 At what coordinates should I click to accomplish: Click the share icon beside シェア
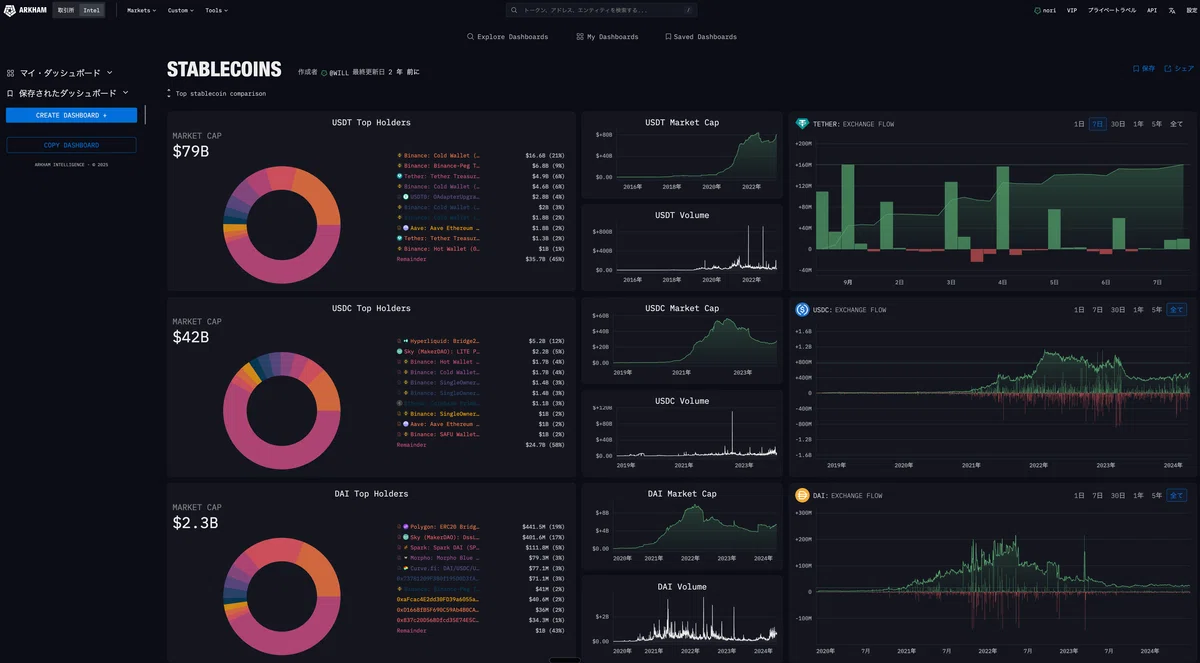pos(1168,69)
